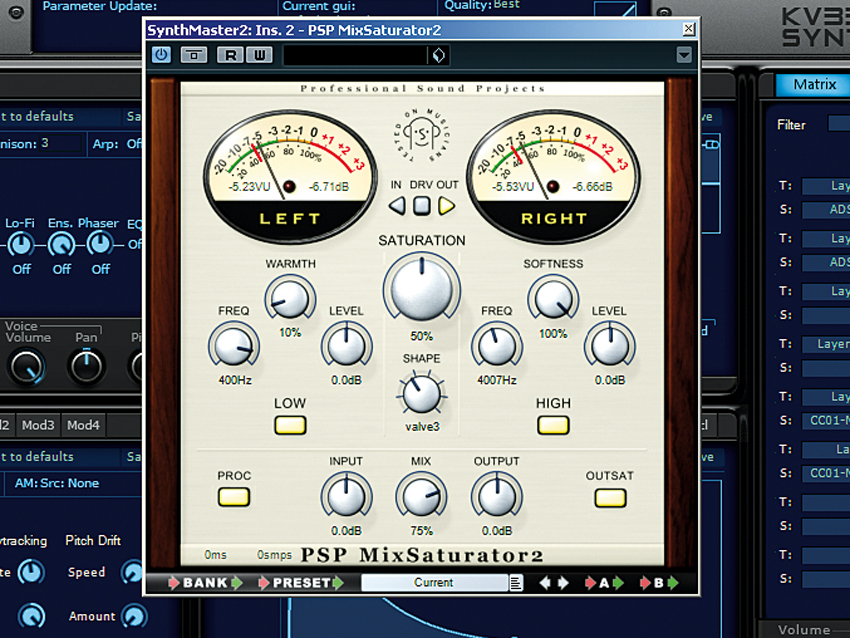
Task: Click the Quality: Best setting
Action: coord(481,5)
